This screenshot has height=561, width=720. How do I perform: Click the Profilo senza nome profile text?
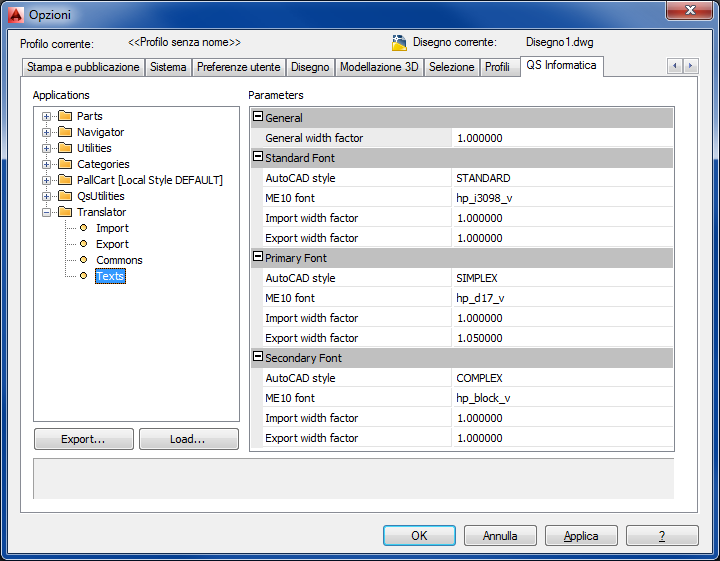[184, 42]
